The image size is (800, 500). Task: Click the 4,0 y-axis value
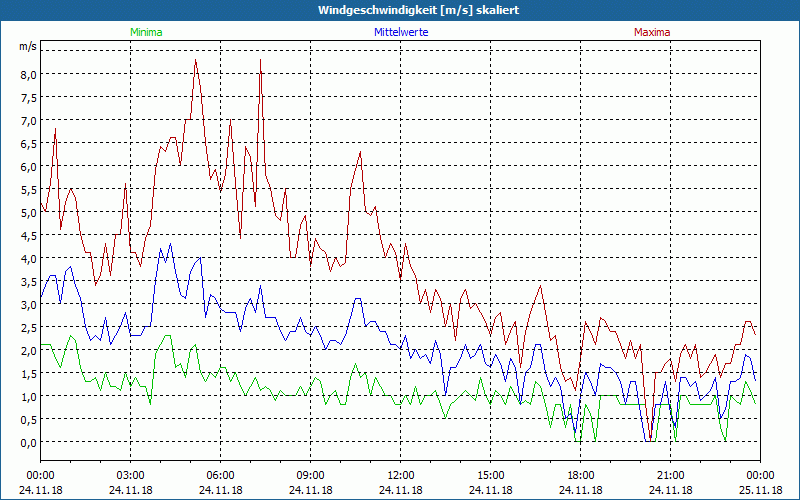pyautogui.click(x=28, y=258)
